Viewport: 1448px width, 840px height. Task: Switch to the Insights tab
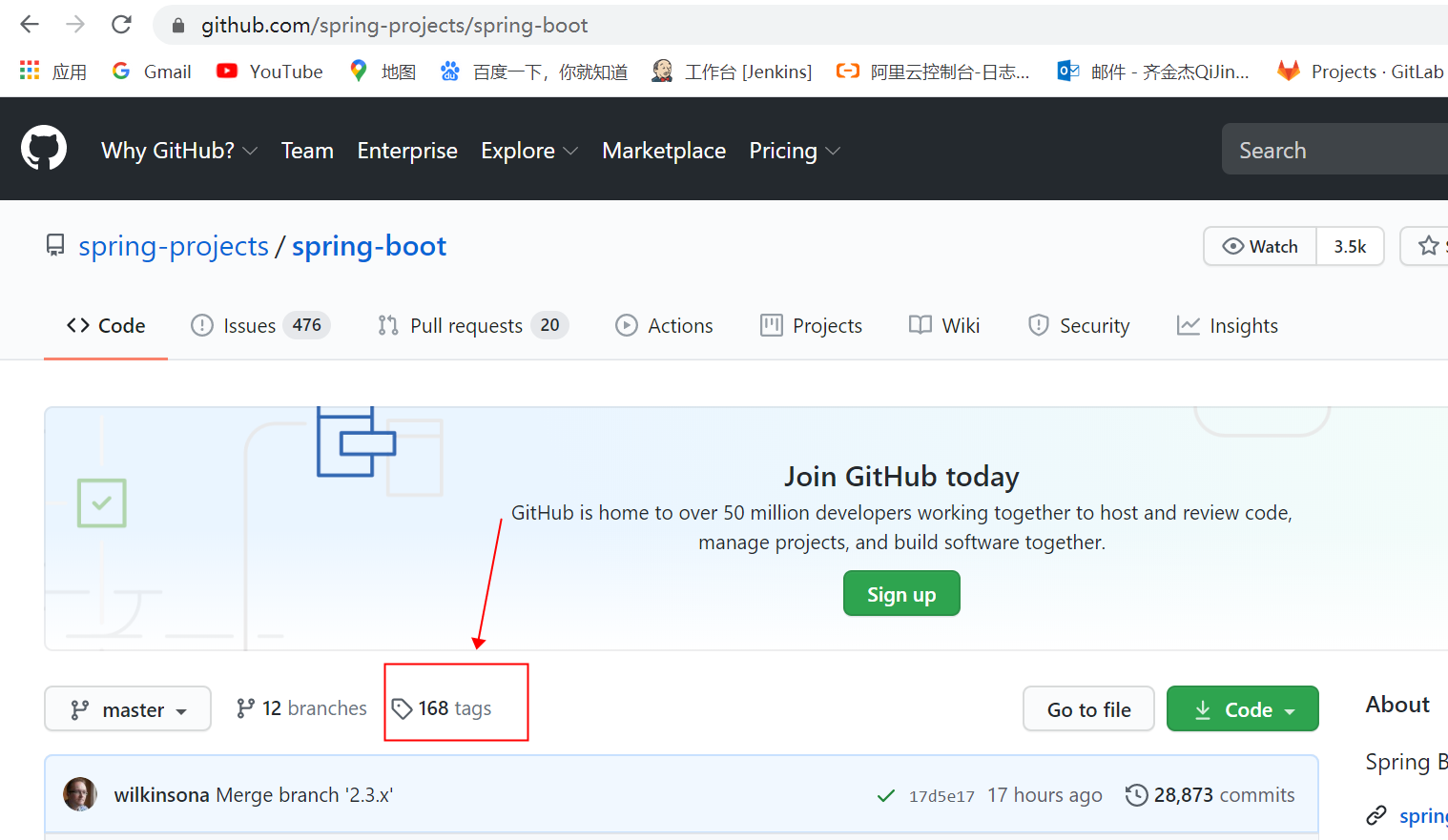pos(1228,325)
